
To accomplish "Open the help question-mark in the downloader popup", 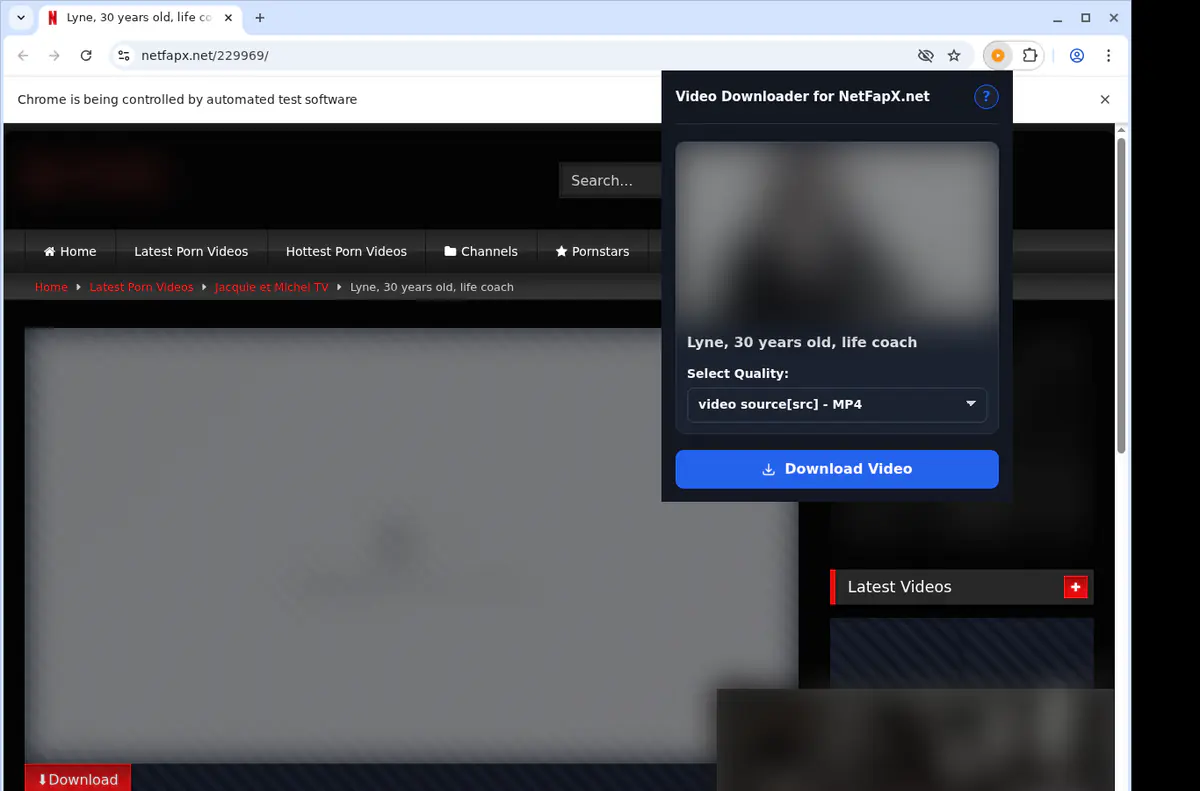I will click(986, 97).
